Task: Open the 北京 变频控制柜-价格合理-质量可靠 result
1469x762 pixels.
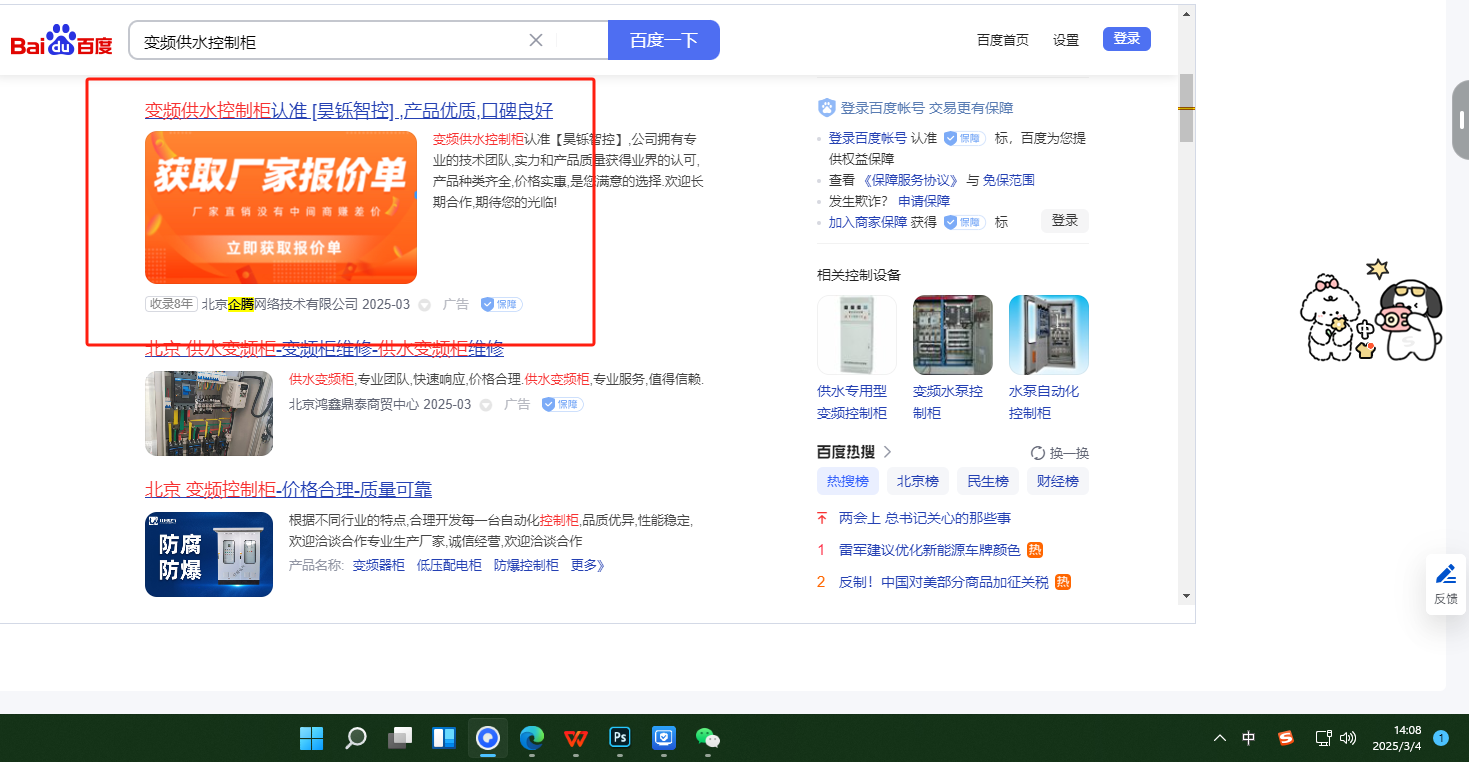Action: click(289, 489)
